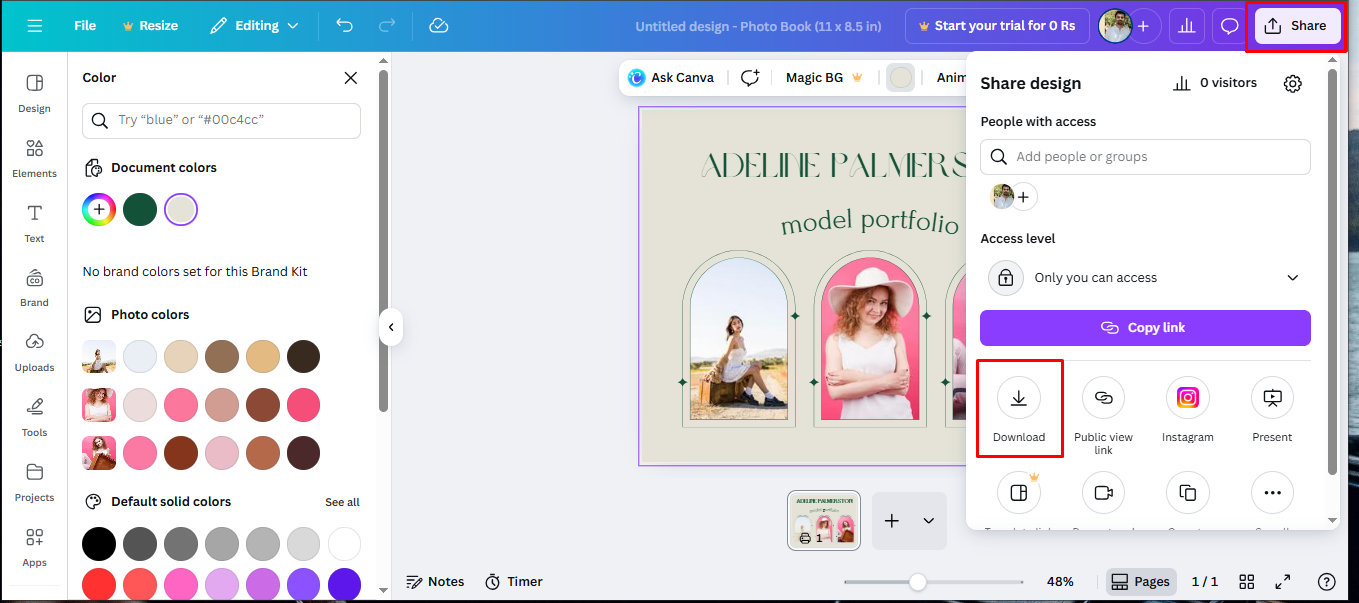Click Start your trial for 0 Rs
This screenshot has height=603, width=1359.
tap(997, 25)
